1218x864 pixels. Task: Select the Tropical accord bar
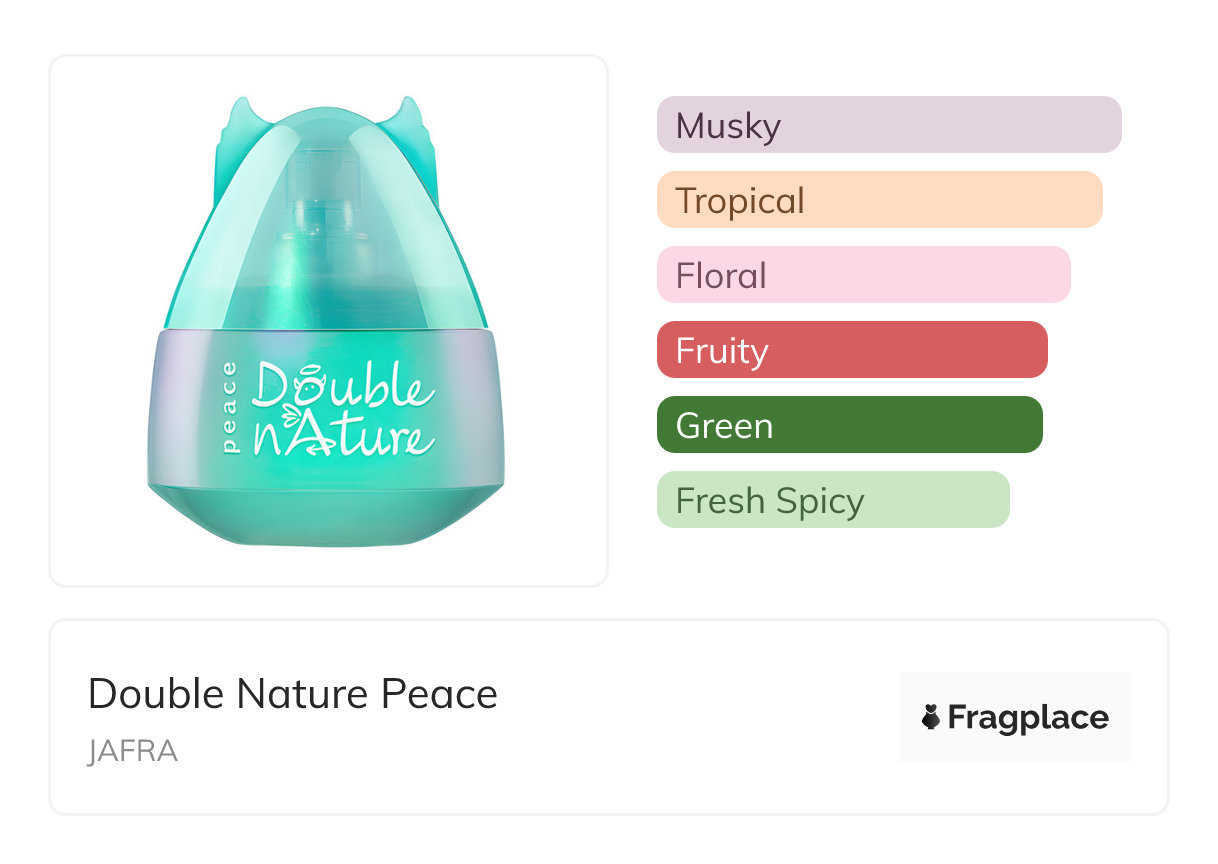point(879,200)
